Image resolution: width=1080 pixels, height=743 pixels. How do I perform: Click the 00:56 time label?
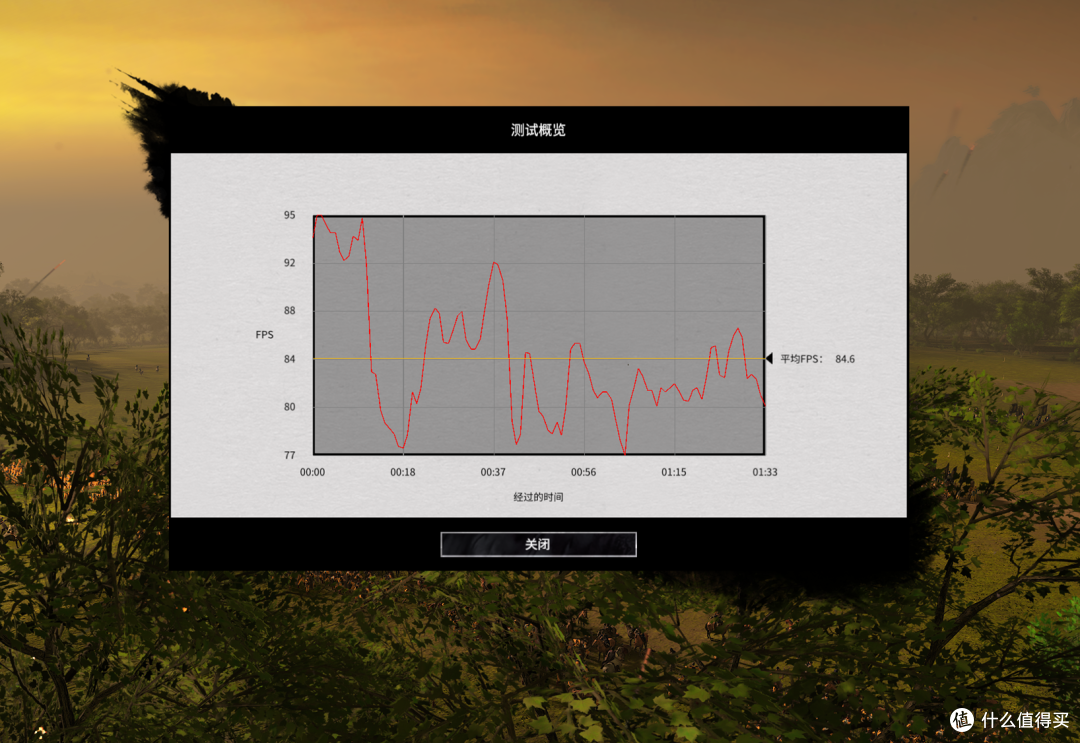pyautogui.click(x=583, y=472)
